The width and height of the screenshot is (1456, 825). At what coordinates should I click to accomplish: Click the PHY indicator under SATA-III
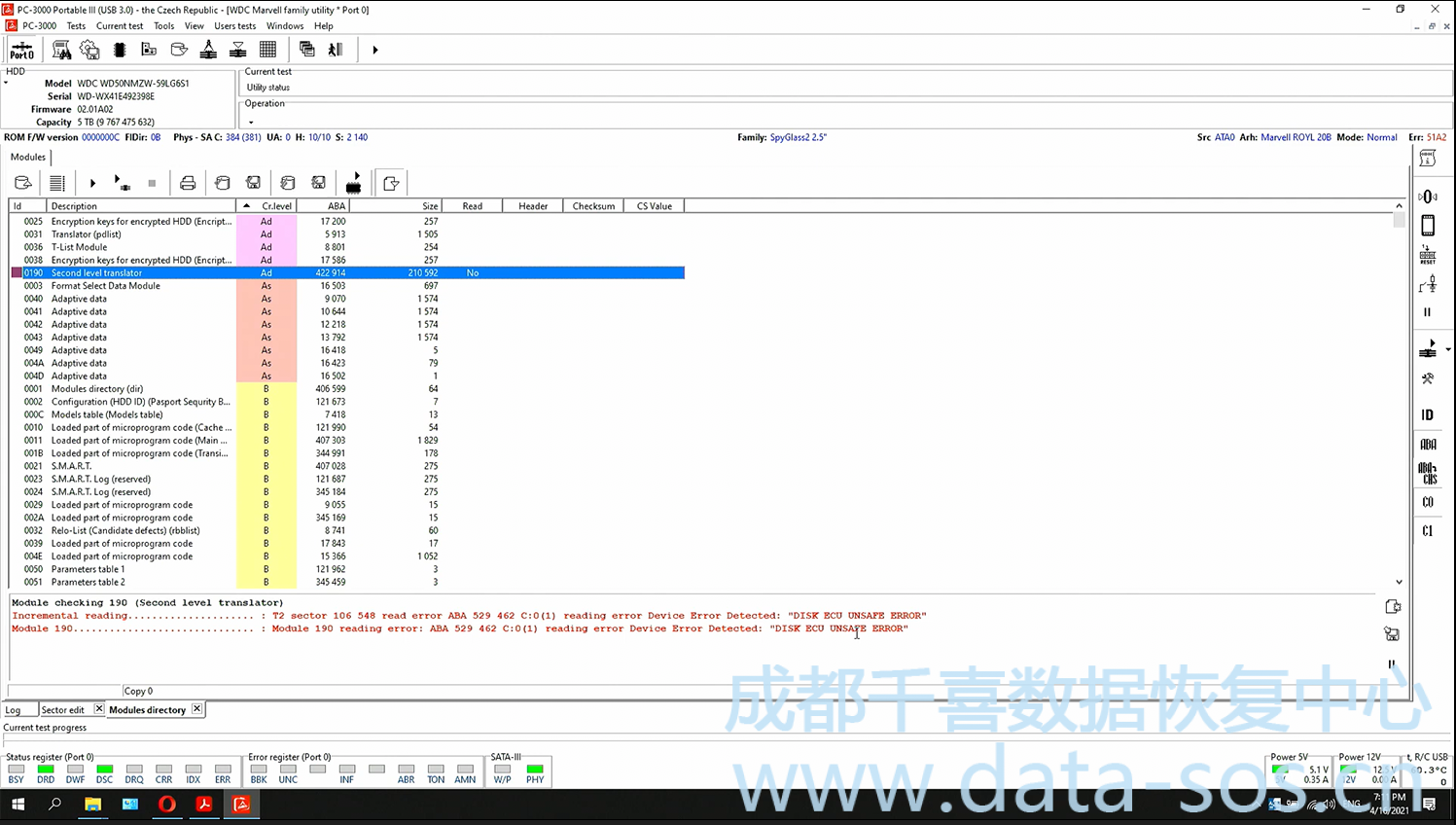coord(535,770)
